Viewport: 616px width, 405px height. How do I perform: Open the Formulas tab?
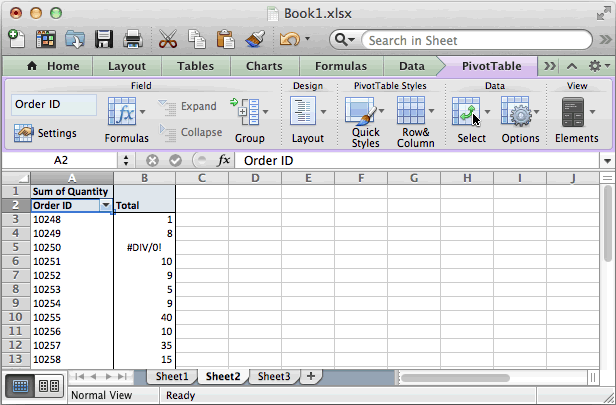tap(341, 66)
